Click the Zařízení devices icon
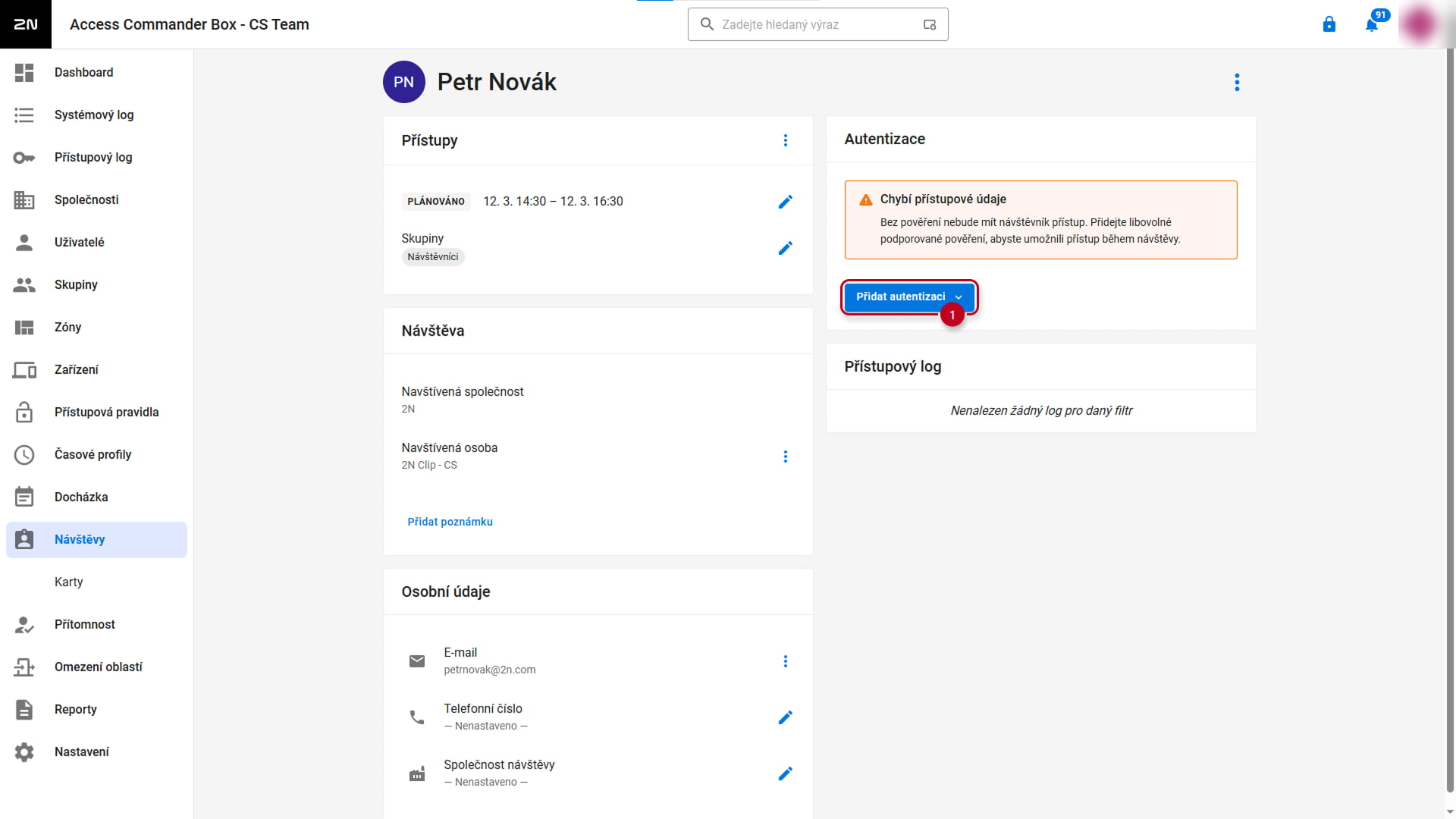The width and height of the screenshot is (1456, 819). pos(24,370)
